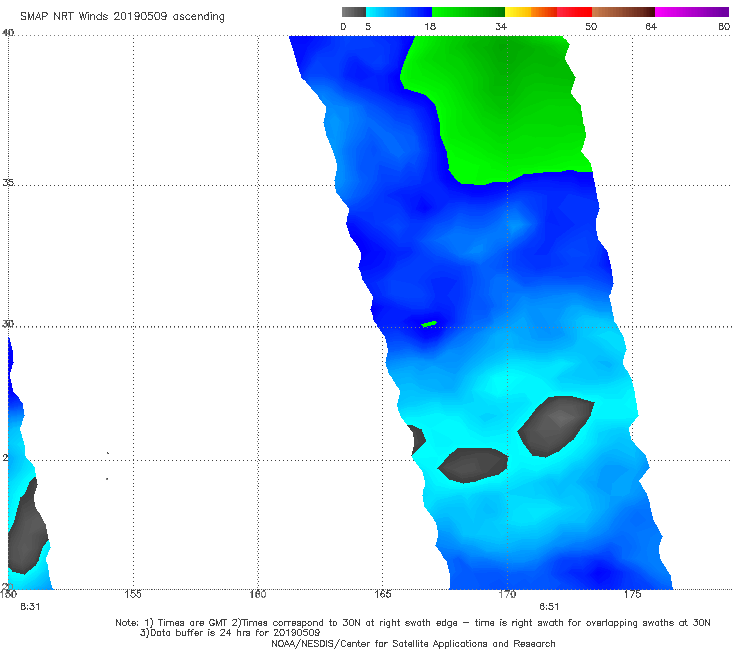Click the '18' color scale label
This screenshot has height=650, width=740.
point(430,26)
